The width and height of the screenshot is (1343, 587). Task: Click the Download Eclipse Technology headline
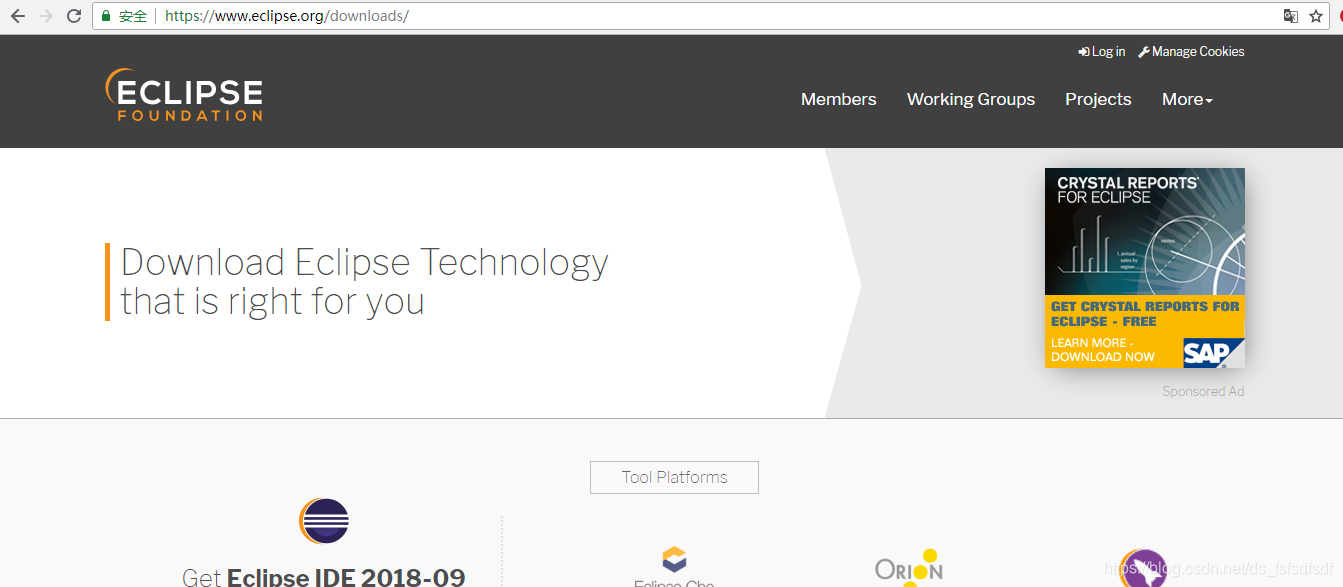[x=364, y=281]
